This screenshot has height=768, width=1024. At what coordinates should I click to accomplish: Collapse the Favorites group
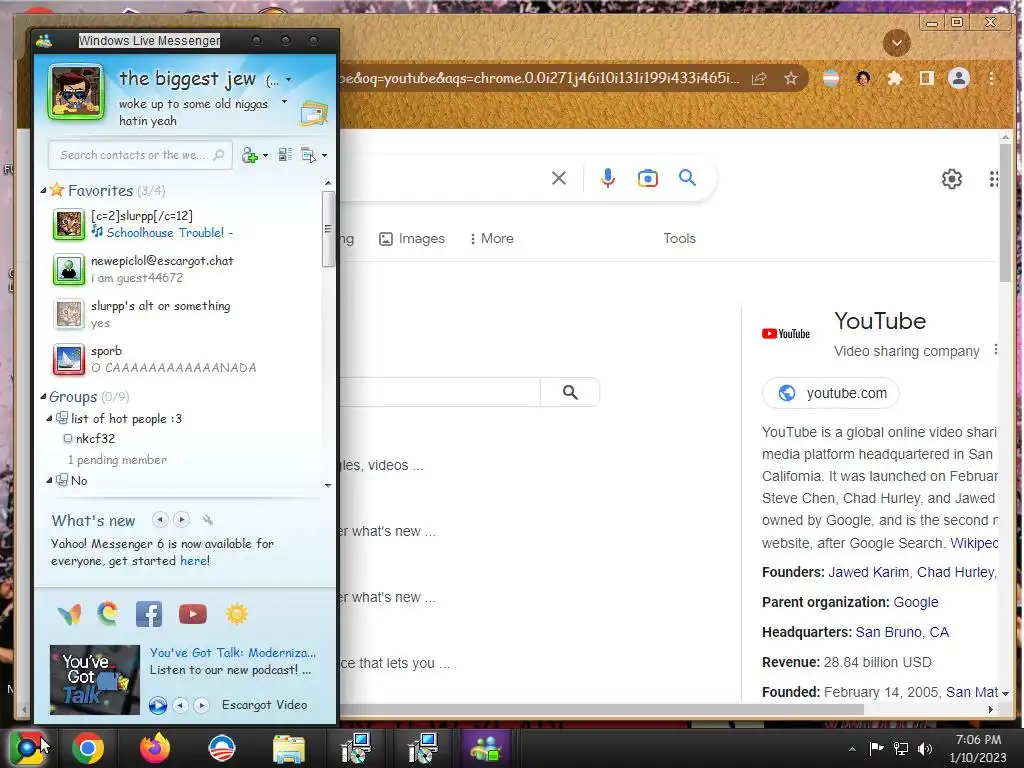(43, 191)
